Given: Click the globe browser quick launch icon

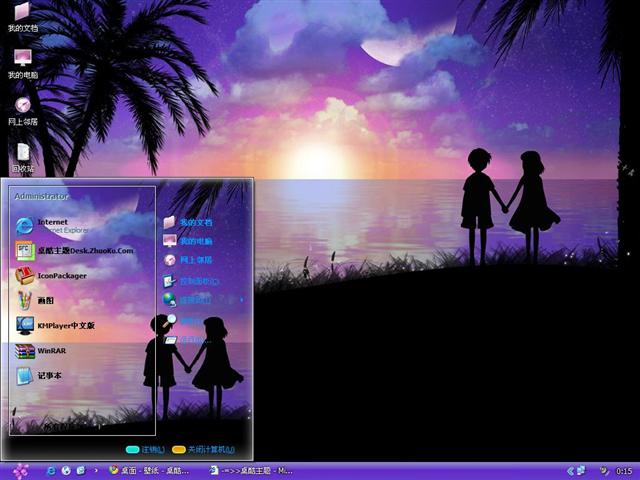Looking at the screenshot, I should [66, 471].
